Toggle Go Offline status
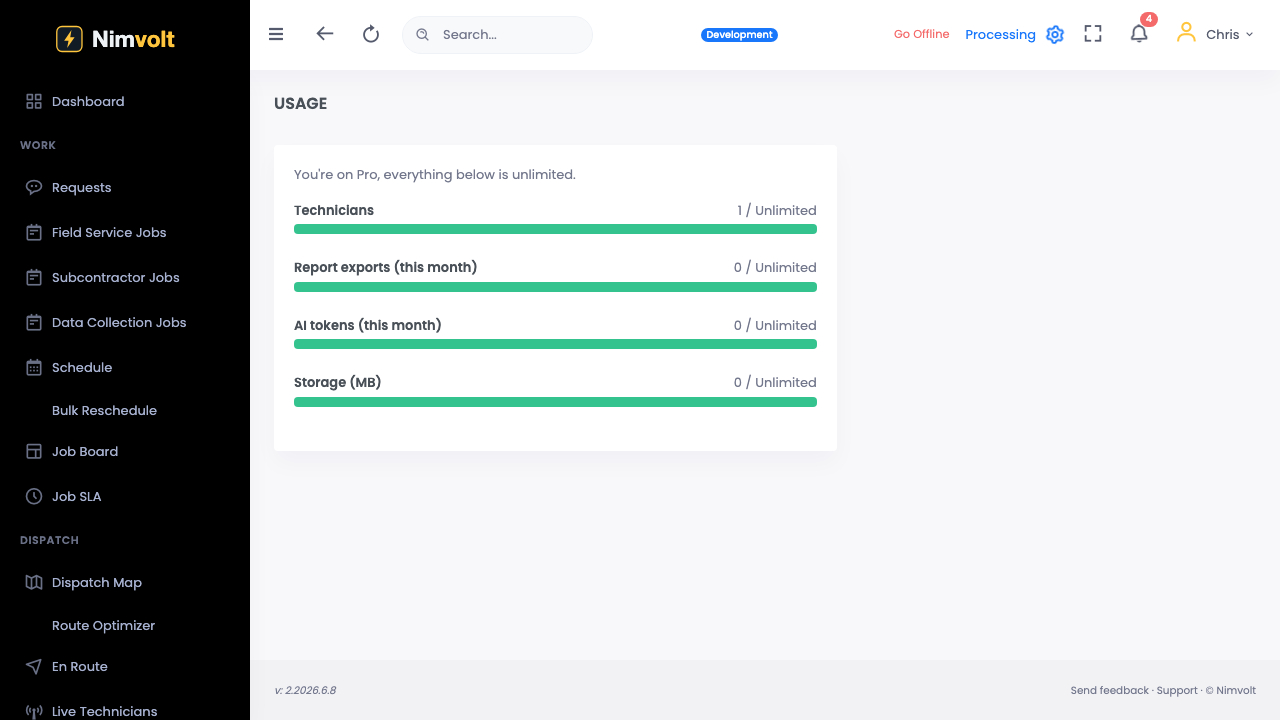1280x720 pixels. click(921, 34)
